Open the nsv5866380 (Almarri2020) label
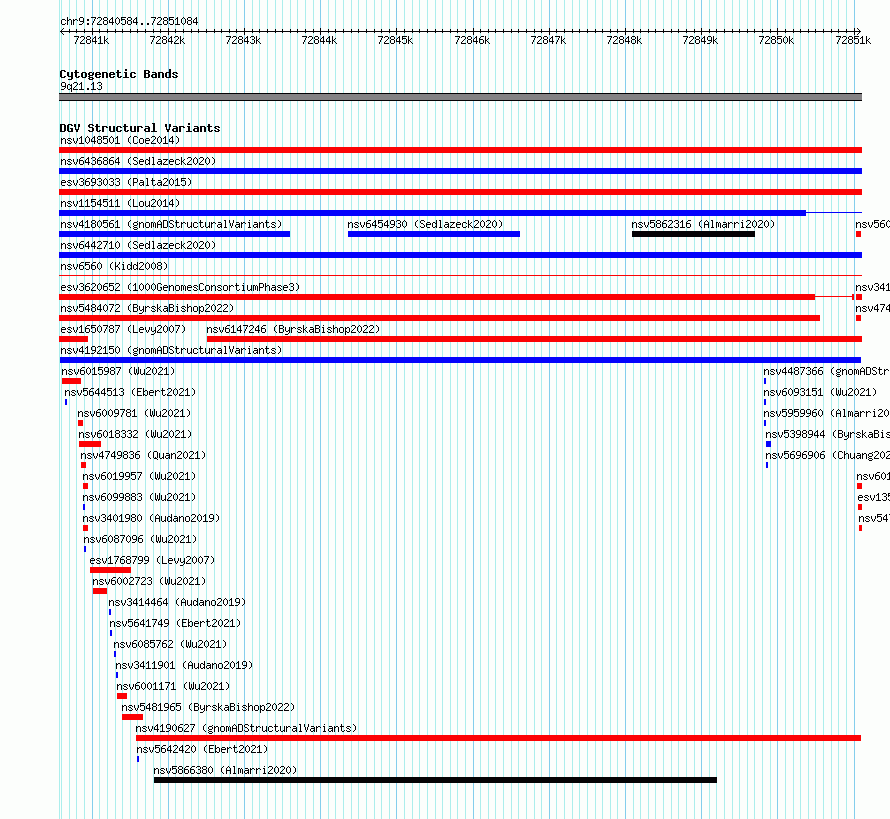The height and width of the screenshot is (819, 890). [225, 770]
